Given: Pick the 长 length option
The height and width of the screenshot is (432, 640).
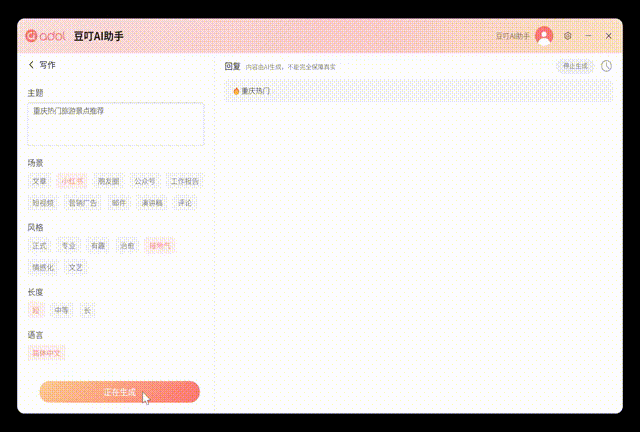Looking at the screenshot, I should tap(87, 310).
